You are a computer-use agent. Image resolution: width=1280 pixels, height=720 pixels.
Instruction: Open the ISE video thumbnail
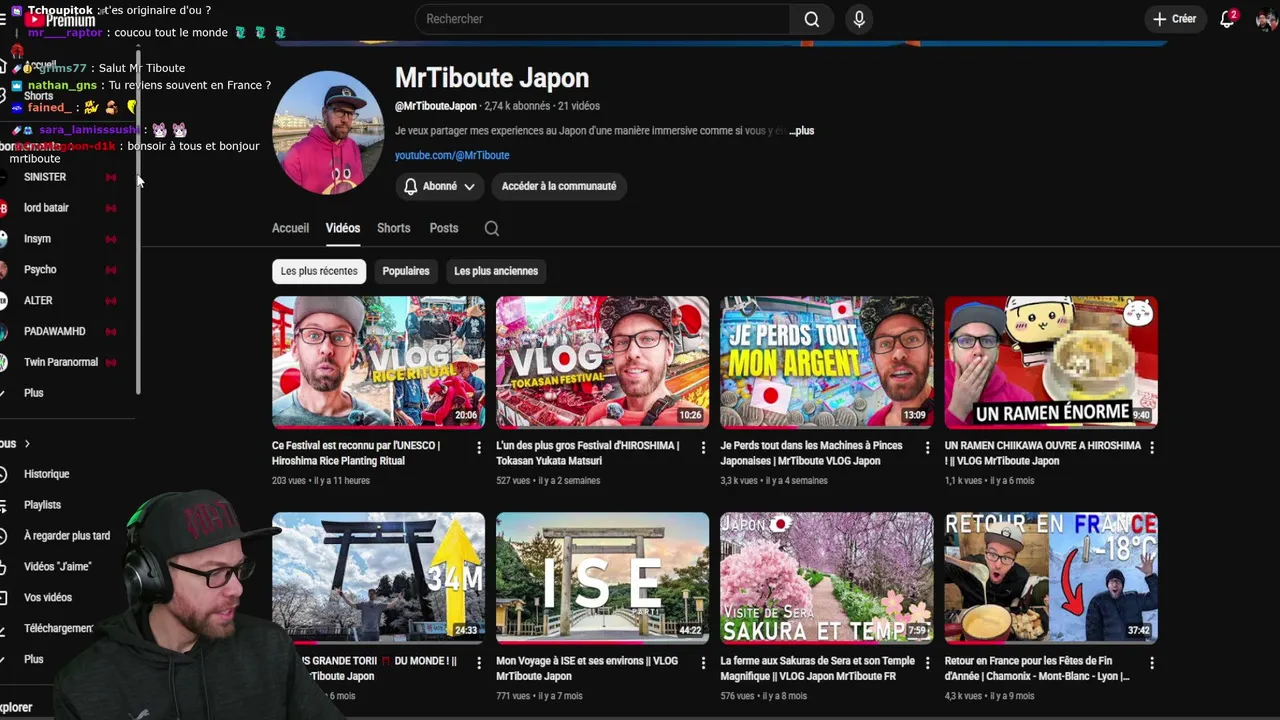[602, 578]
